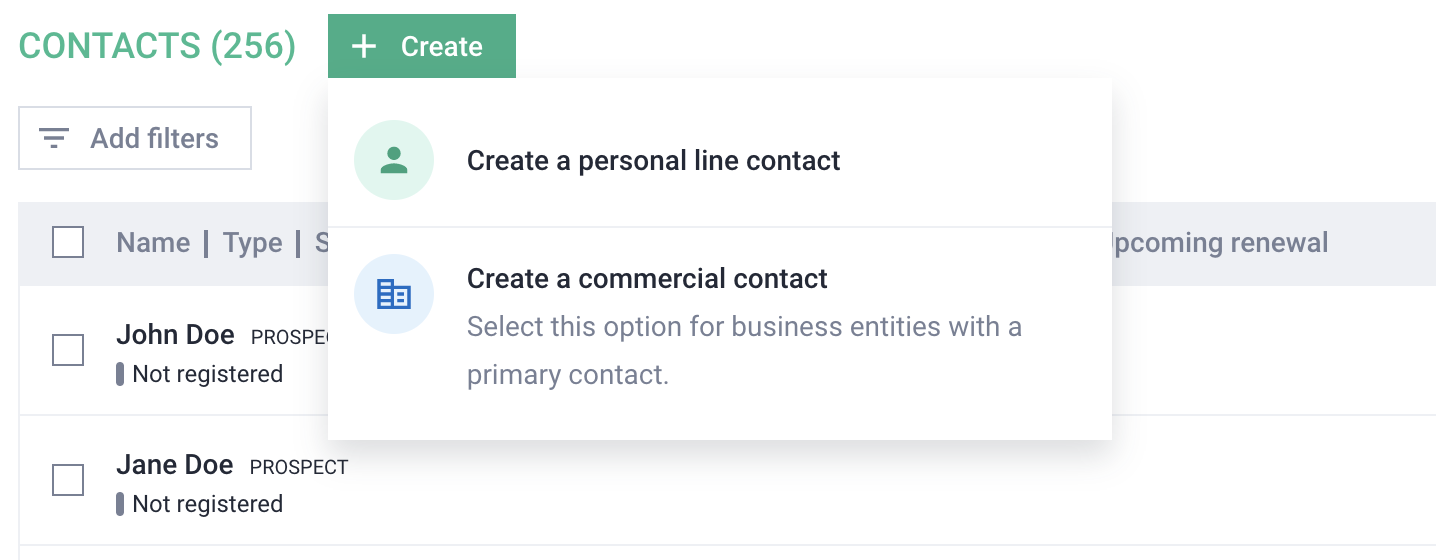Open John Doe's contact record
Screen dimensions: 1436x560
[175, 335]
